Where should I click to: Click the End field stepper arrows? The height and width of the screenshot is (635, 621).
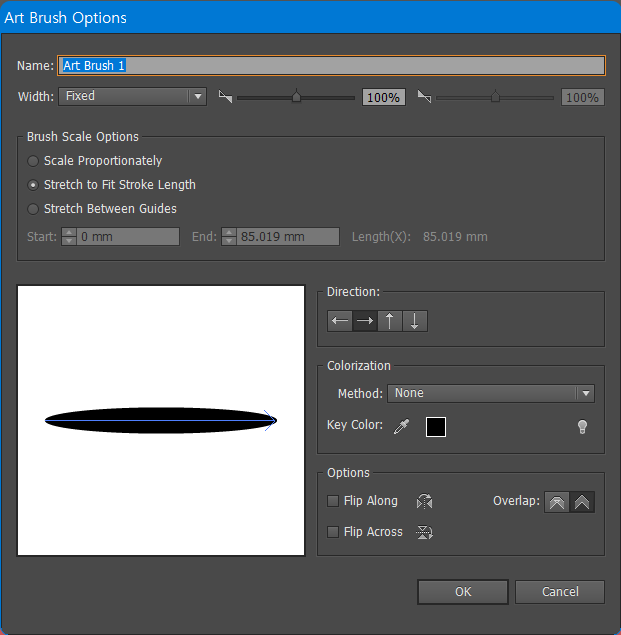point(229,237)
